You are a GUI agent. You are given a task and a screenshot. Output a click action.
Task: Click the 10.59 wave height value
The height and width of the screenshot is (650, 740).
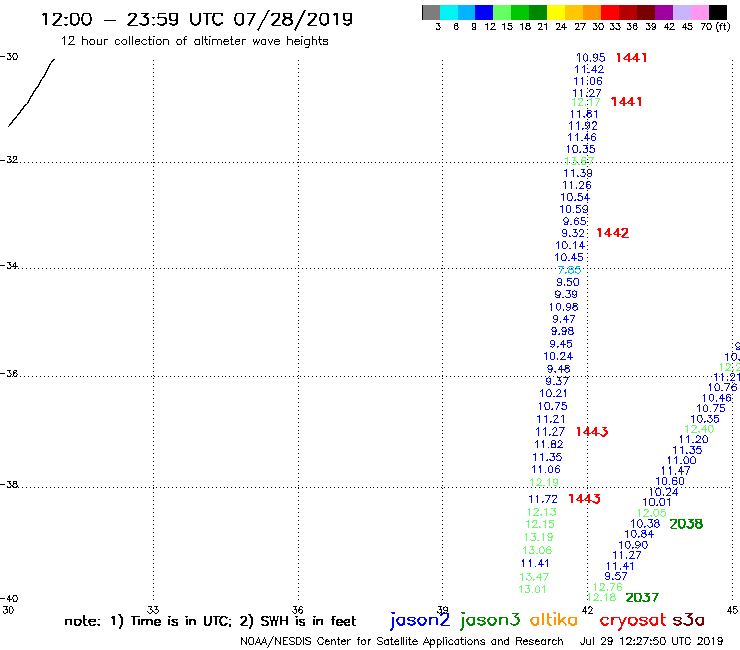574,209
